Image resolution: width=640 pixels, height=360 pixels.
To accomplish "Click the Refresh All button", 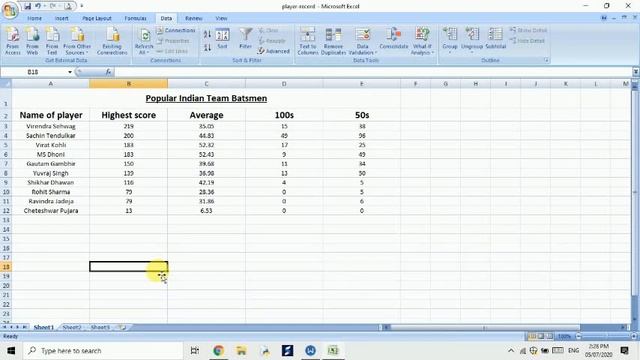I will tap(144, 41).
